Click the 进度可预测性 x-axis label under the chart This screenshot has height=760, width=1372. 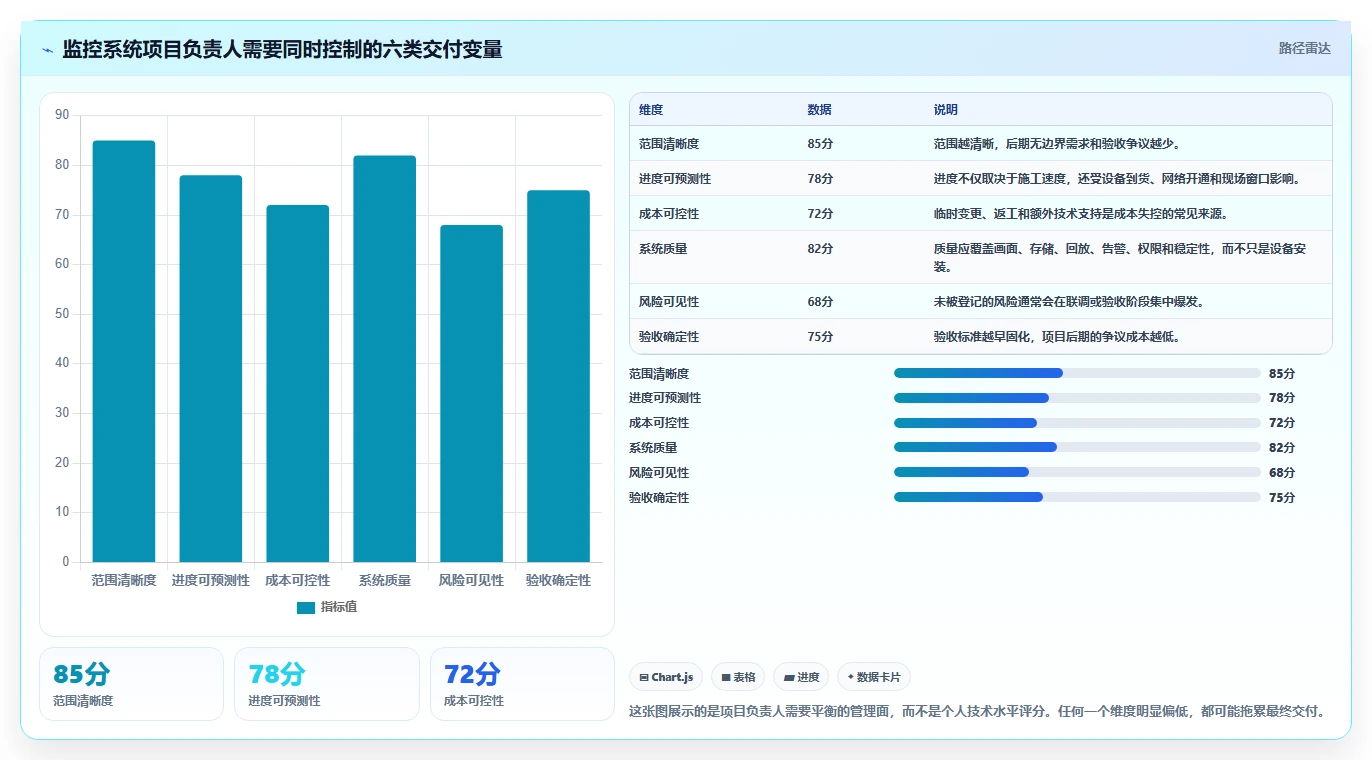click(211, 580)
